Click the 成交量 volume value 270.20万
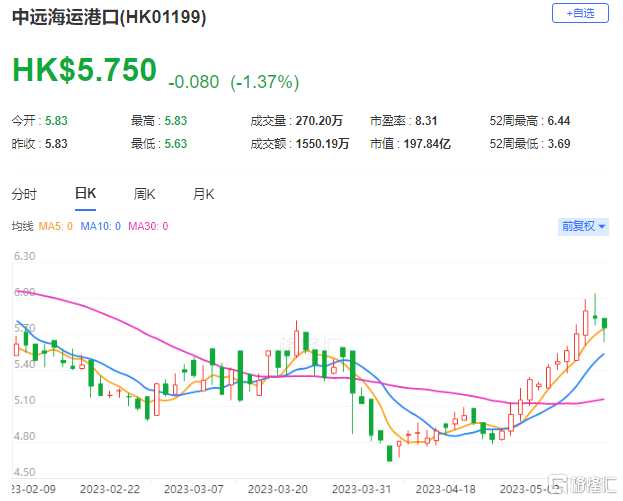The width and height of the screenshot is (623, 501). click(x=319, y=120)
